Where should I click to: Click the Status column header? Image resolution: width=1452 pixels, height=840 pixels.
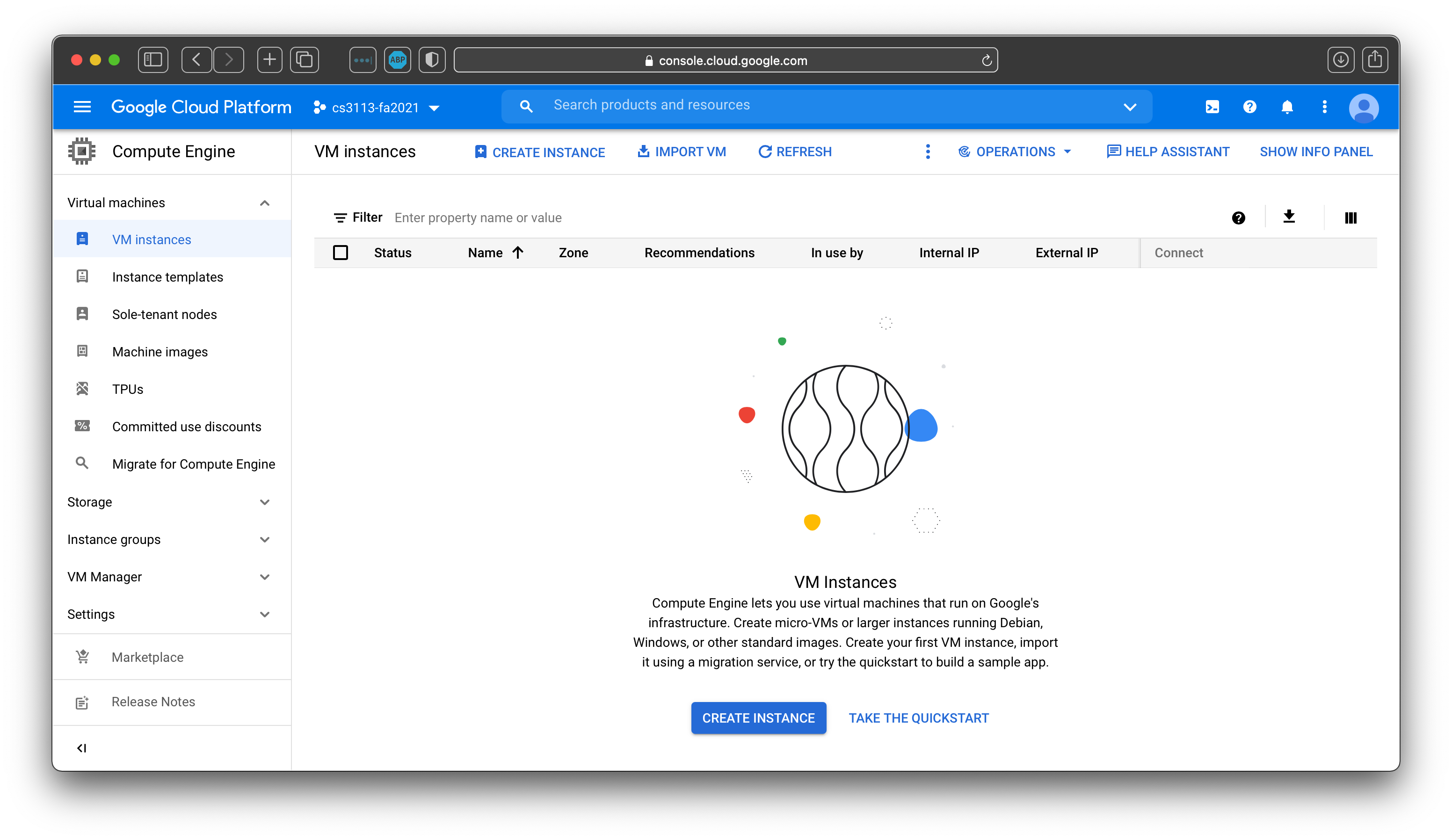(392, 253)
